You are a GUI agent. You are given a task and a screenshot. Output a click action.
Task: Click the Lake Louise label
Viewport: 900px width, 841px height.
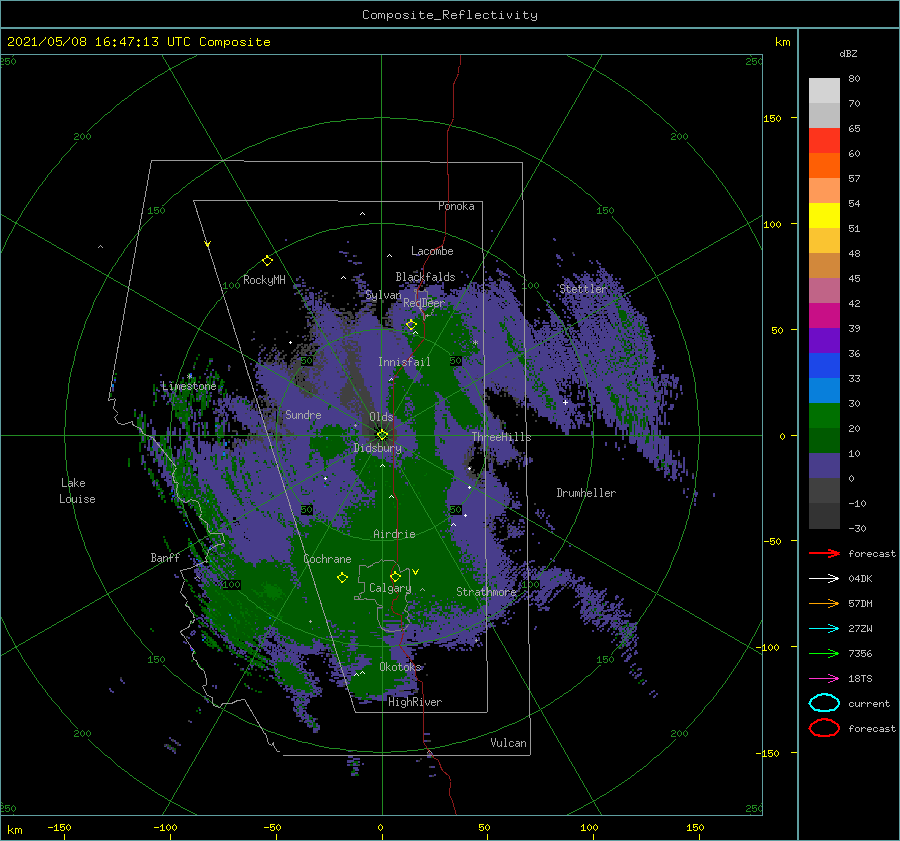(x=77, y=491)
